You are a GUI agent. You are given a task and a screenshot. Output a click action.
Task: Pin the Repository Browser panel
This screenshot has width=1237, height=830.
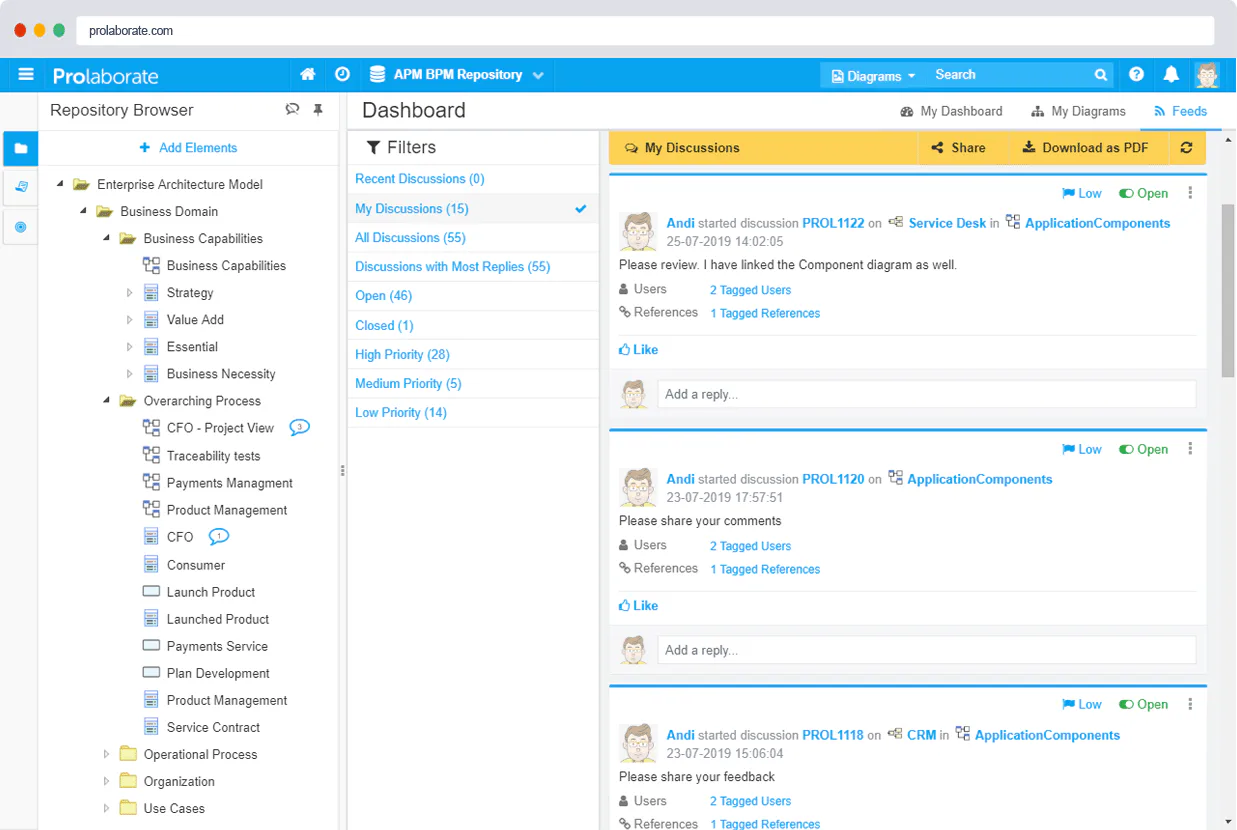[318, 110]
